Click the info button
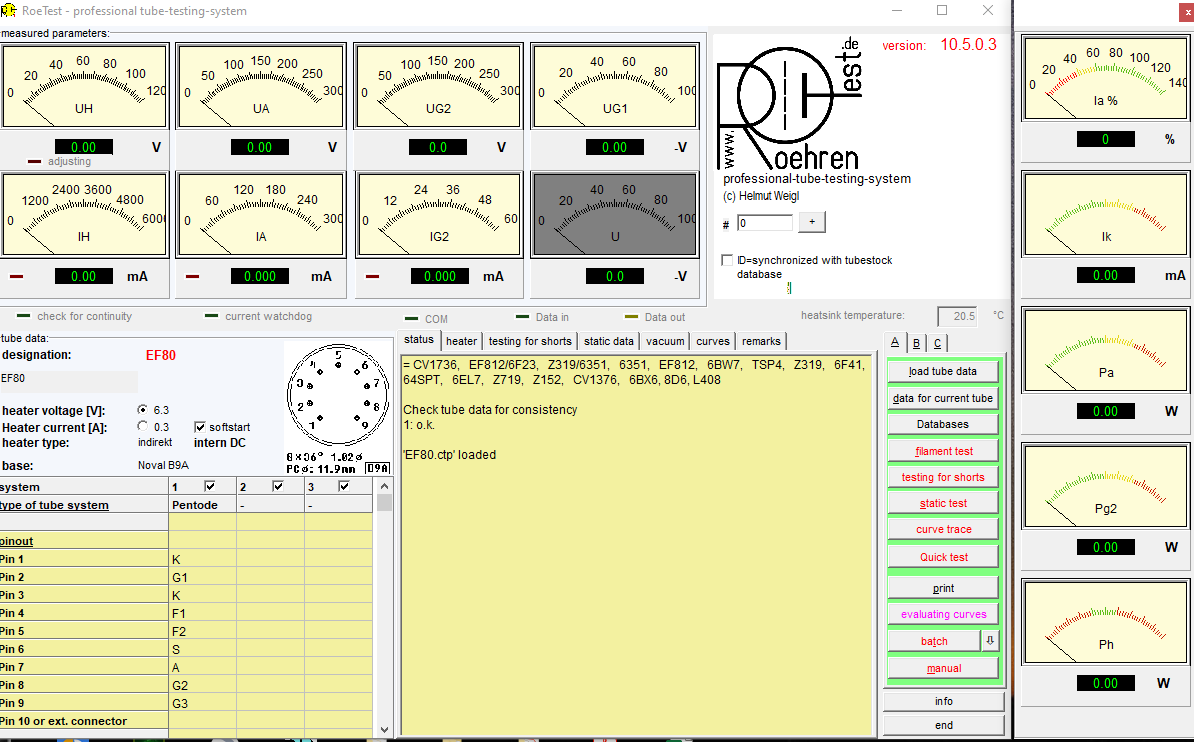This screenshot has width=1194, height=742. click(943, 701)
